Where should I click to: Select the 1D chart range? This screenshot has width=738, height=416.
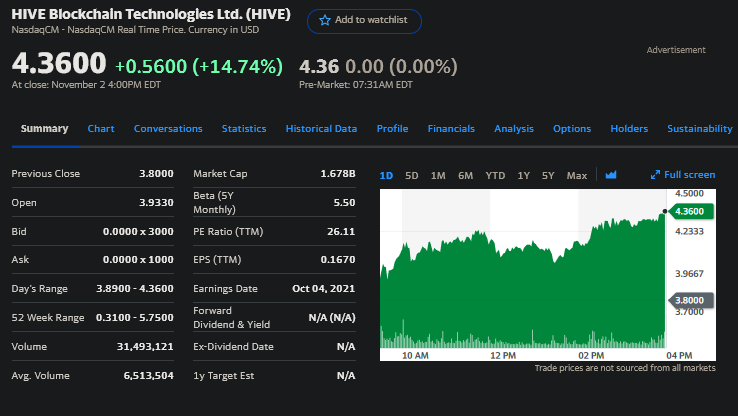386,176
